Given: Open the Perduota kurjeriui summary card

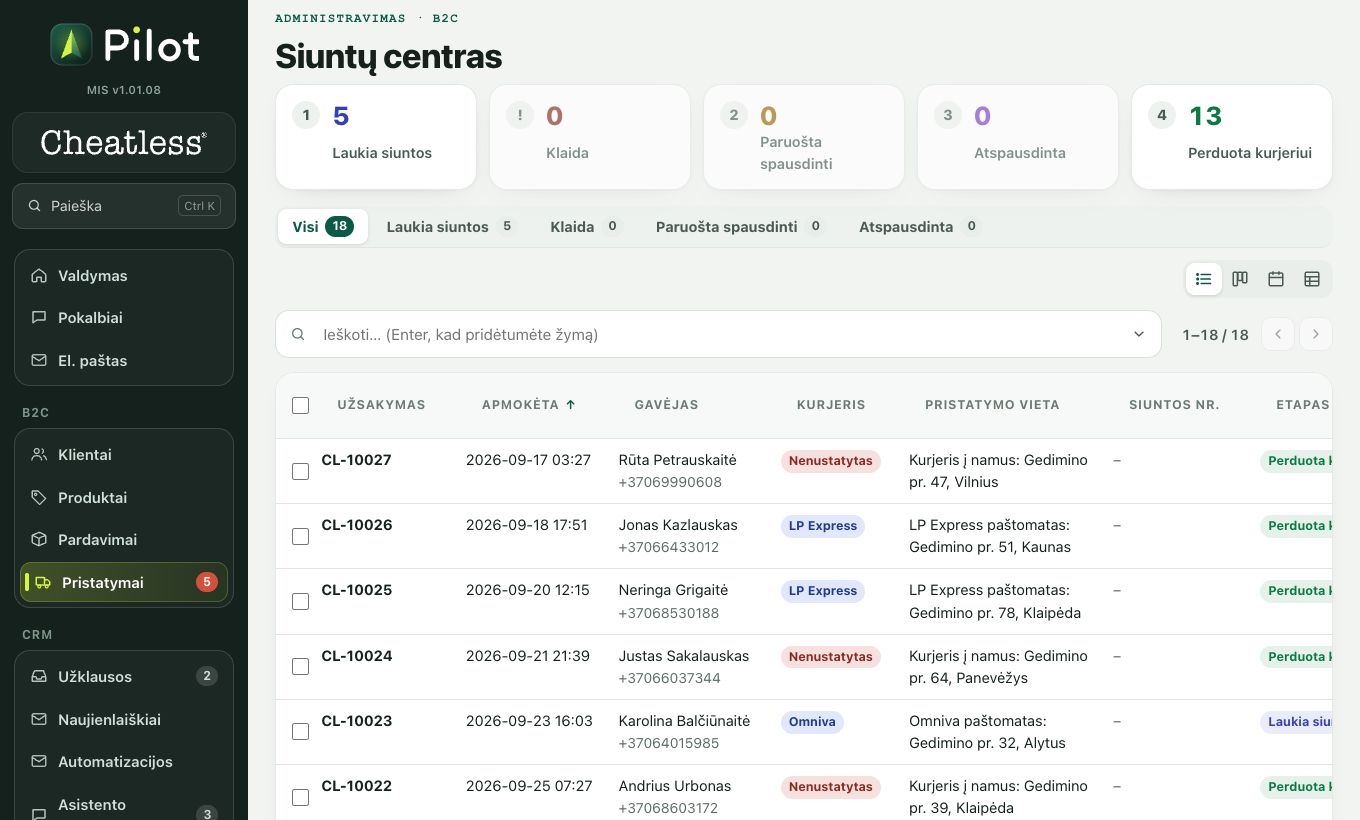Looking at the screenshot, I should [1232, 137].
